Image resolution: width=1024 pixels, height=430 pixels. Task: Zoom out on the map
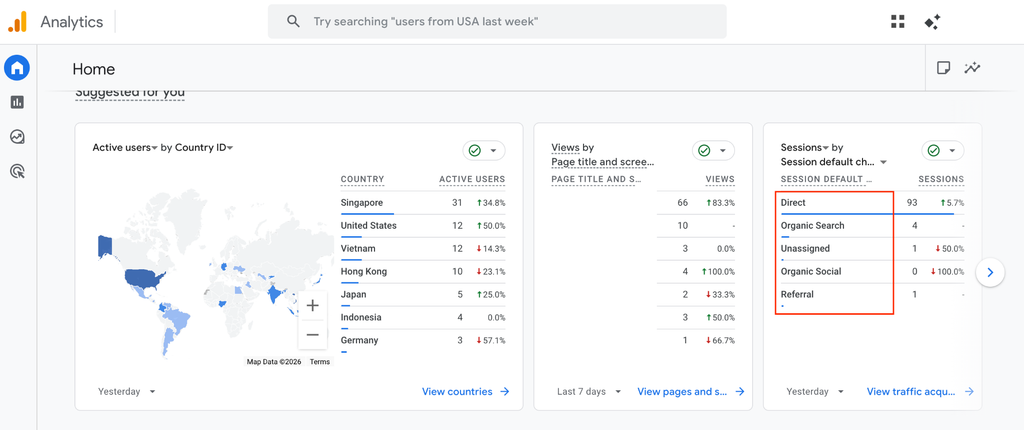pyautogui.click(x=312, y=335)
